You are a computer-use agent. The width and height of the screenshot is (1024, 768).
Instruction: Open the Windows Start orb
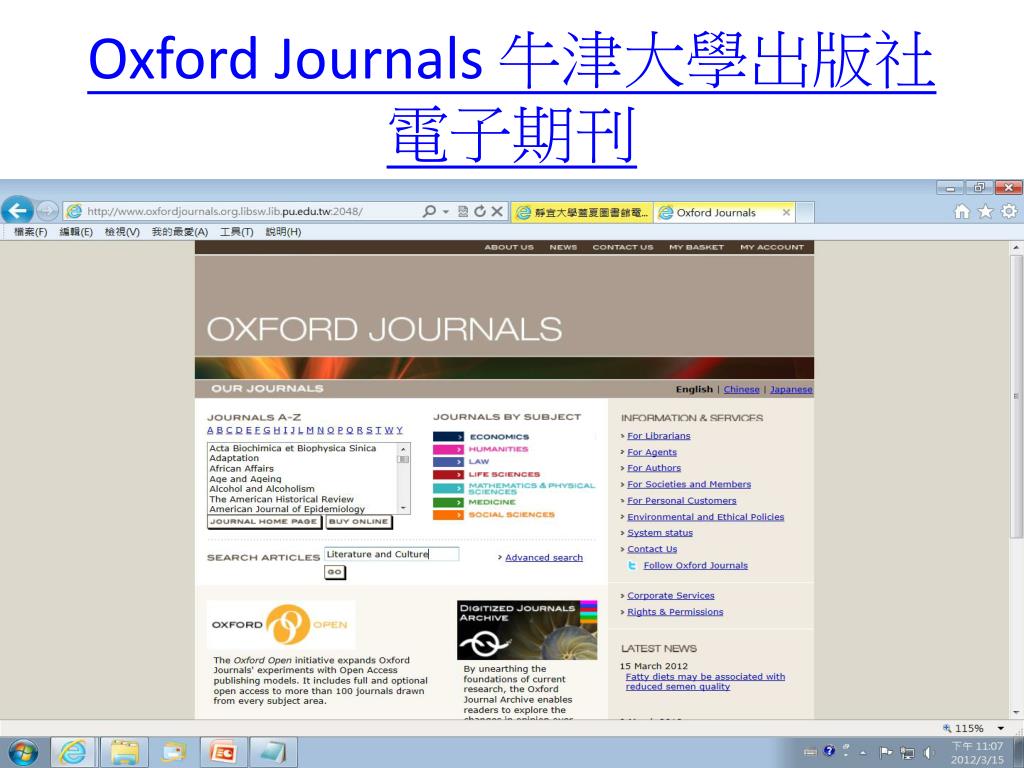(23, 752)
